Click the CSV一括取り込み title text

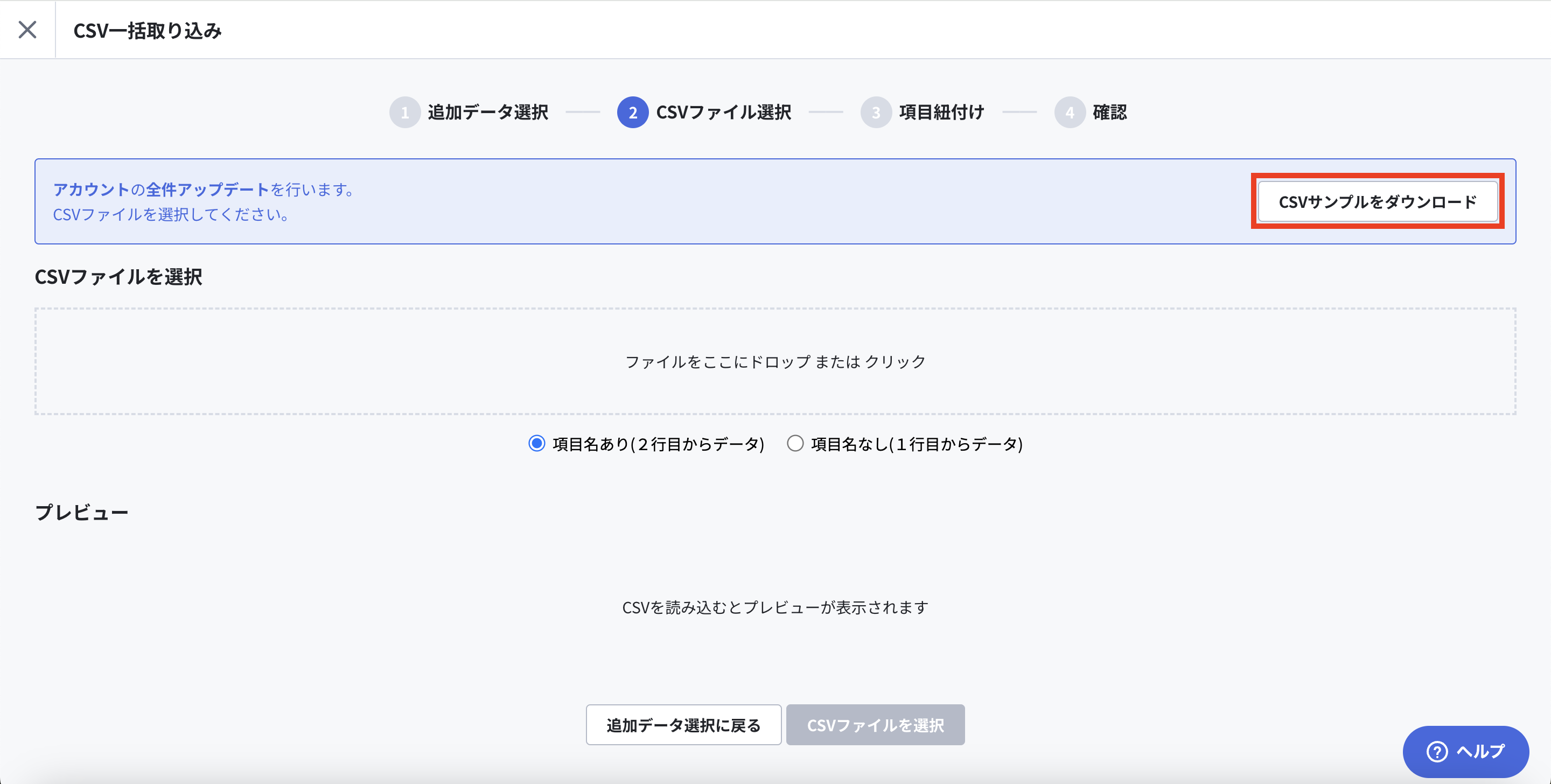tap(148, 30)
